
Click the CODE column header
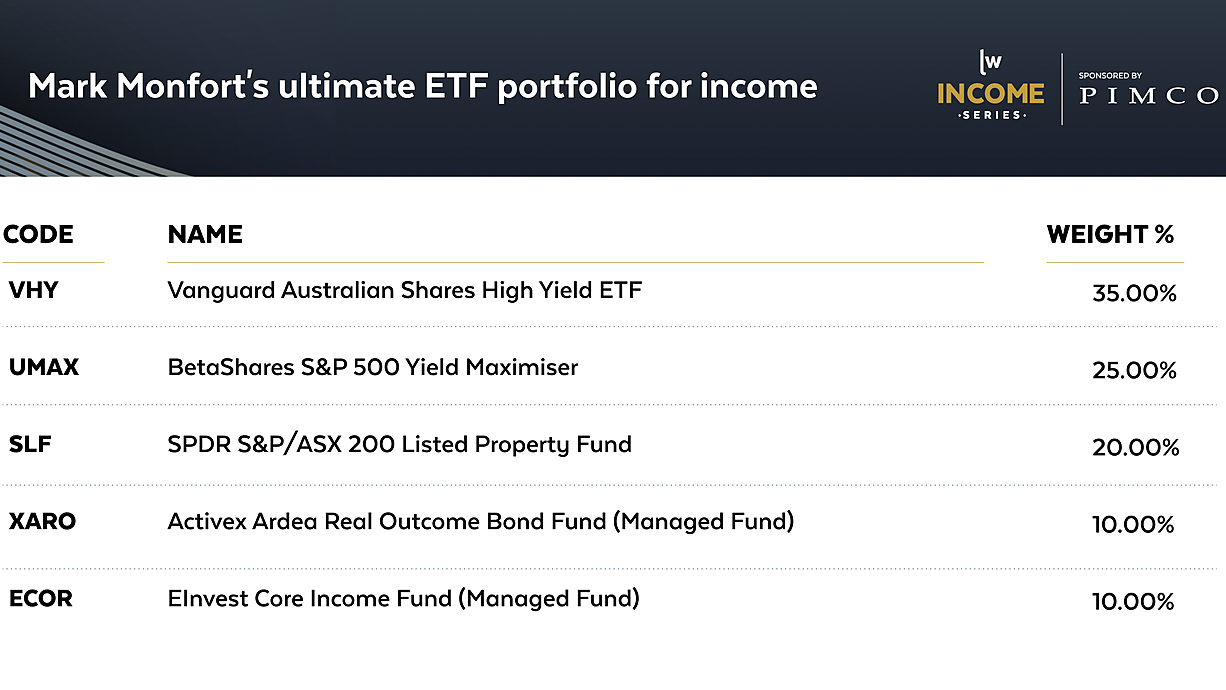(38, 235)
